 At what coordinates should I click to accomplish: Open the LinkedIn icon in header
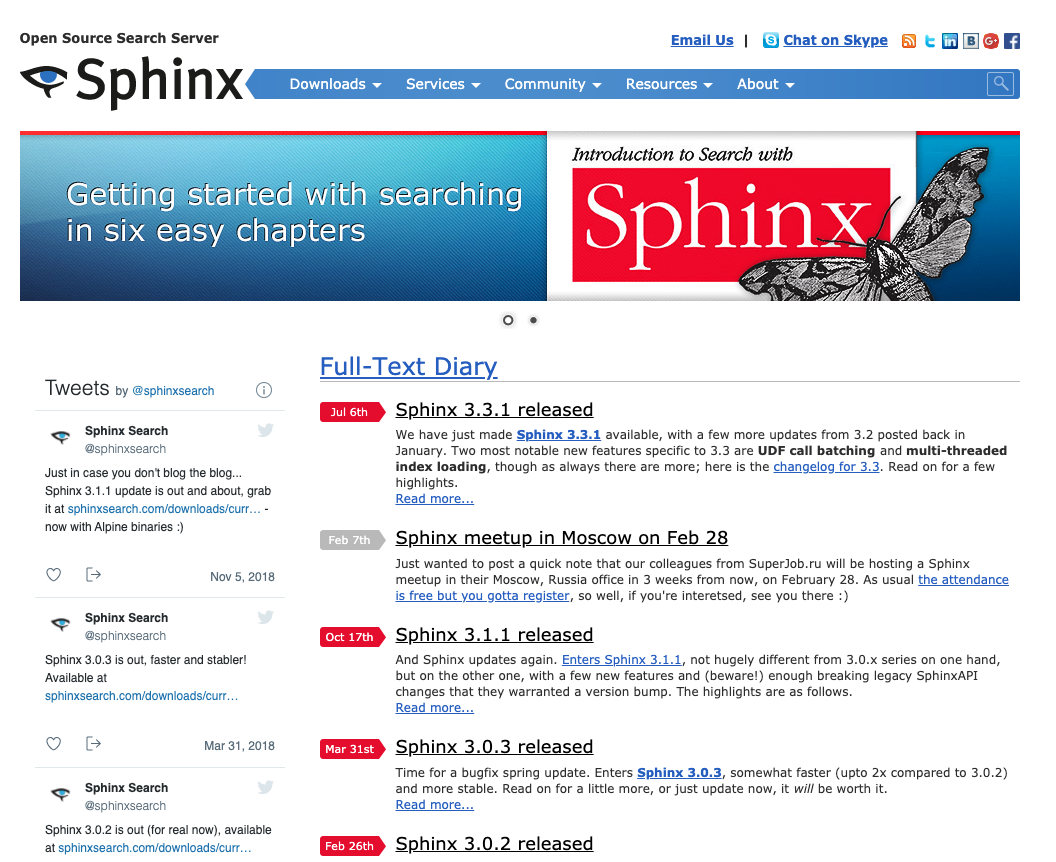point(950,41)
